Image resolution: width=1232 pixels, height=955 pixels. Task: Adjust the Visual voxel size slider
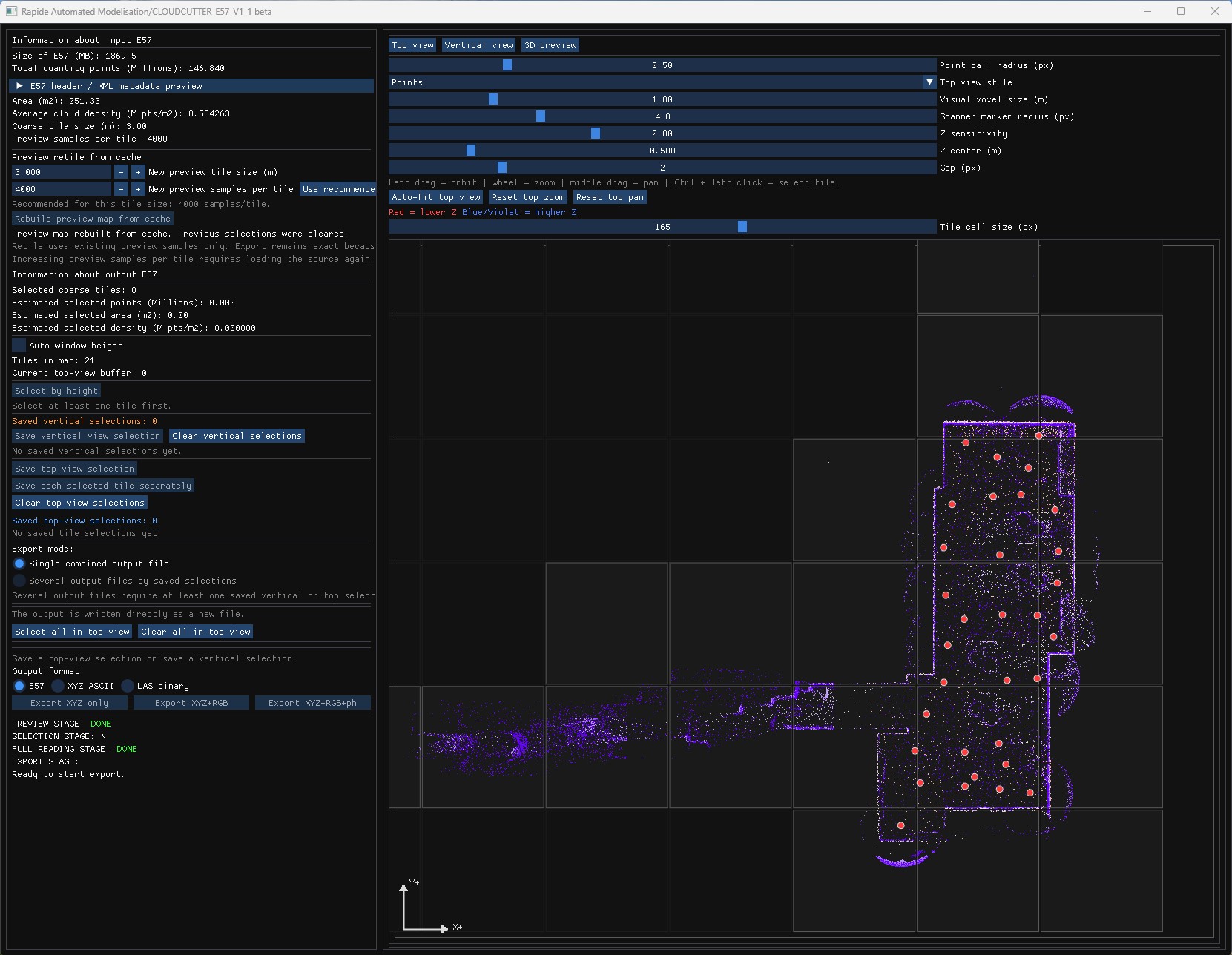(662, 99)
